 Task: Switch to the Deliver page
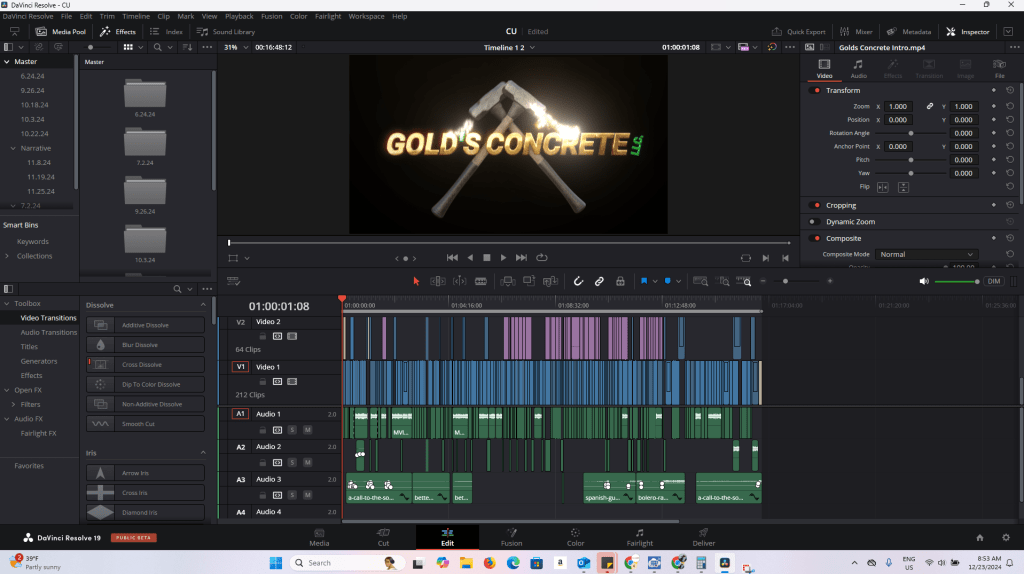703,537
